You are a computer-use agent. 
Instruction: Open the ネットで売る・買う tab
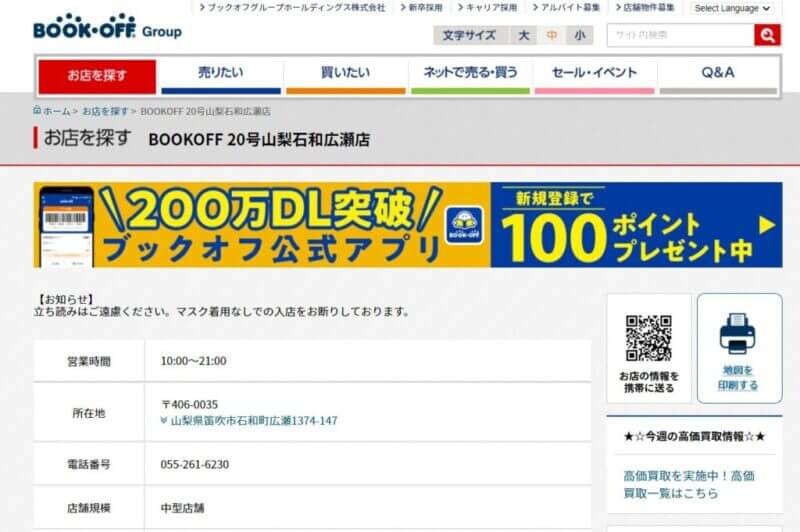pyautogui.click(x=470, y=77)
